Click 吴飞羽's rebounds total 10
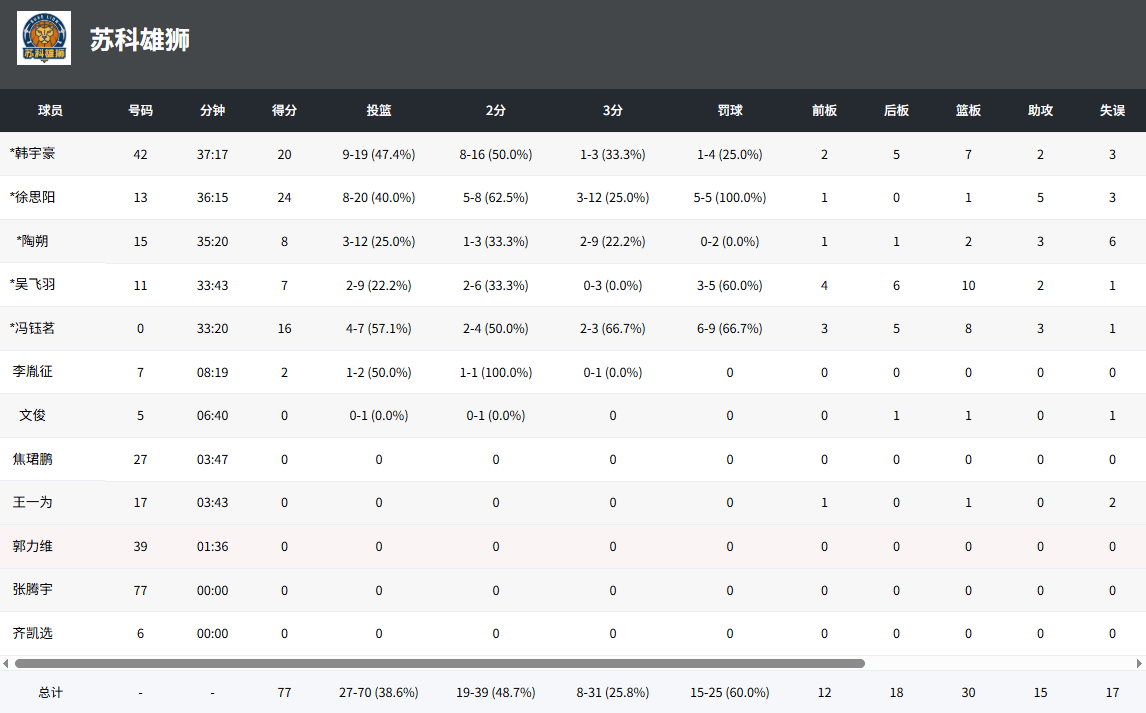This screenshot has height=713, width=1146. [968, 286]
